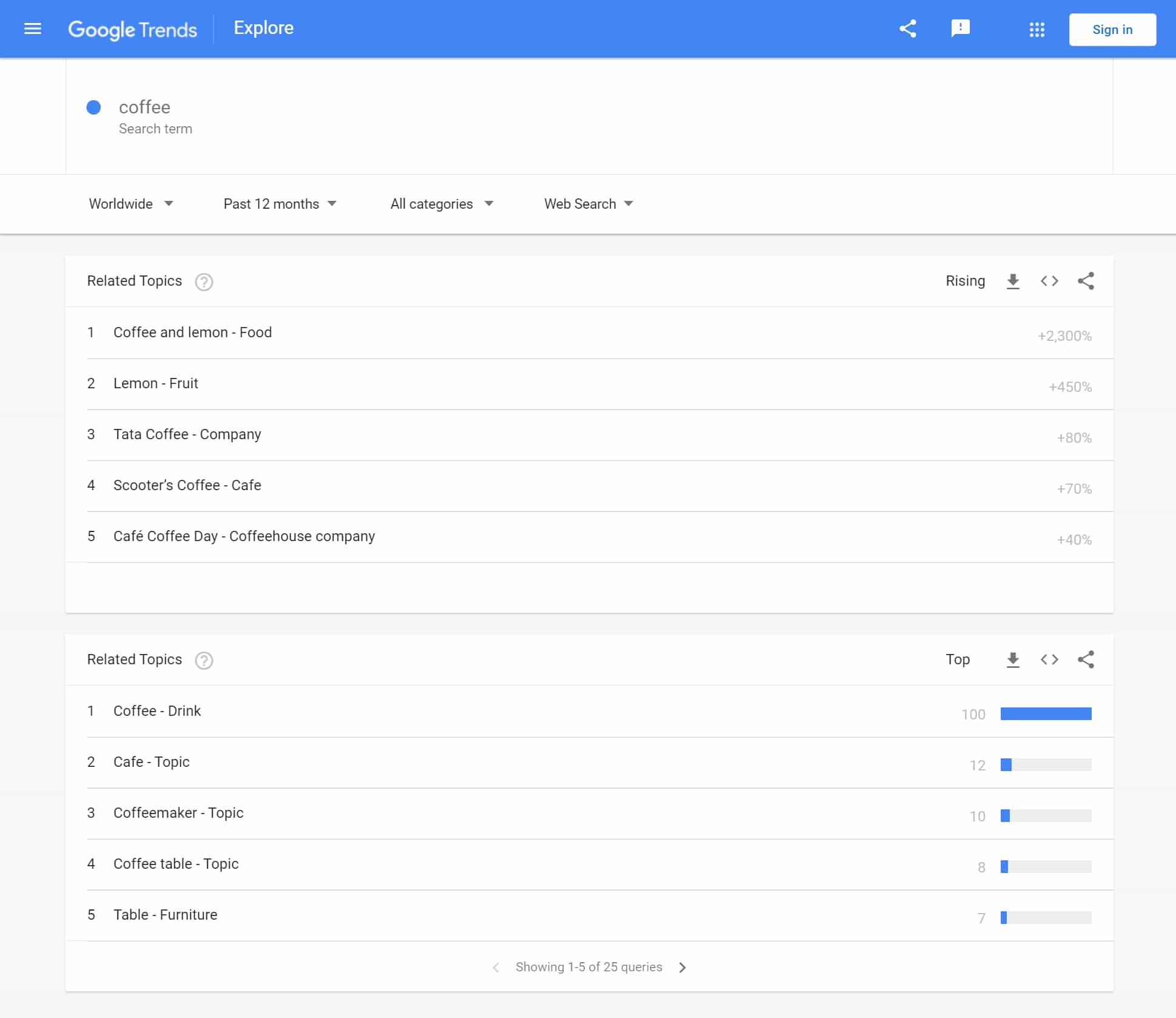Embed the Top related topics widget
Viewport: 1176px width, 1018px height.
(1049, 659)
